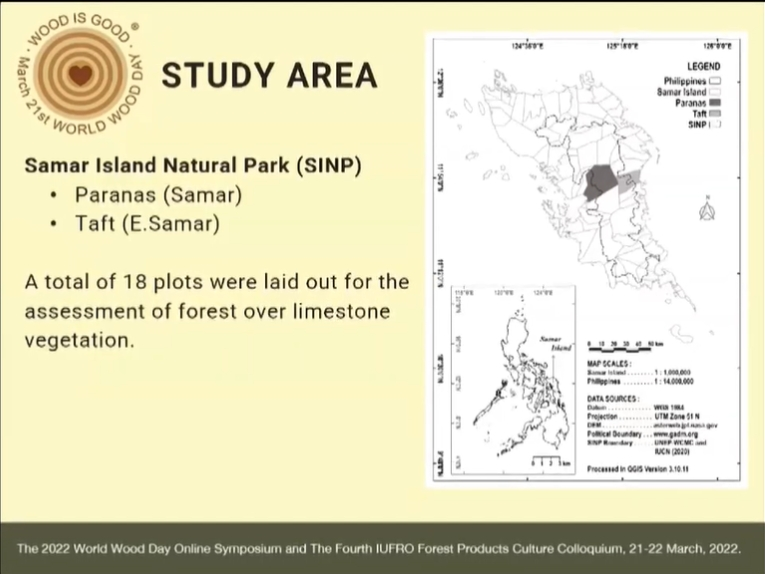Click the Taft legend color swatch
The width and height of the screenshot is (765, 574).
point(716,113)
